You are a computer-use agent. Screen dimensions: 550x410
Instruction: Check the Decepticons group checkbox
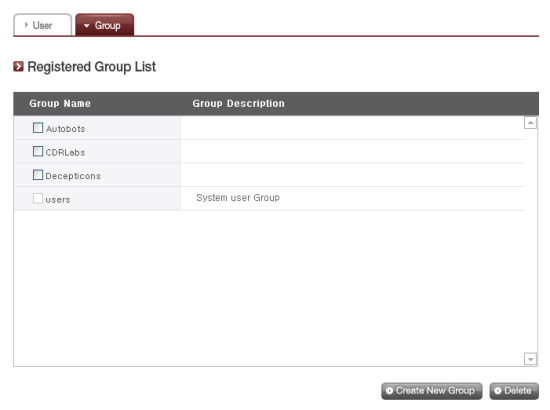coord(38,175)
